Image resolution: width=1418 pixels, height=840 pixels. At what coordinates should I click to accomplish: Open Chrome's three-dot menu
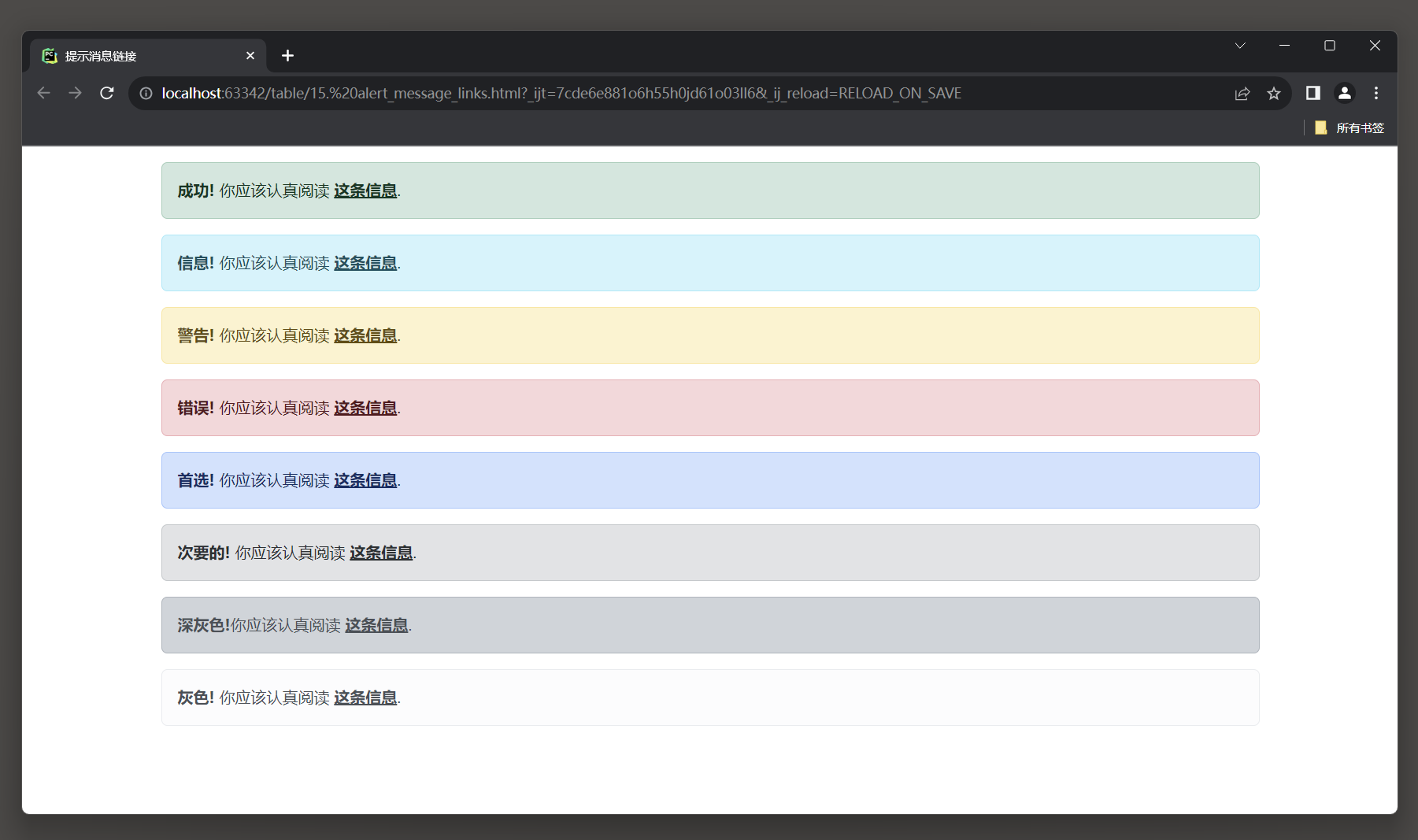[x=1376, y=93]
